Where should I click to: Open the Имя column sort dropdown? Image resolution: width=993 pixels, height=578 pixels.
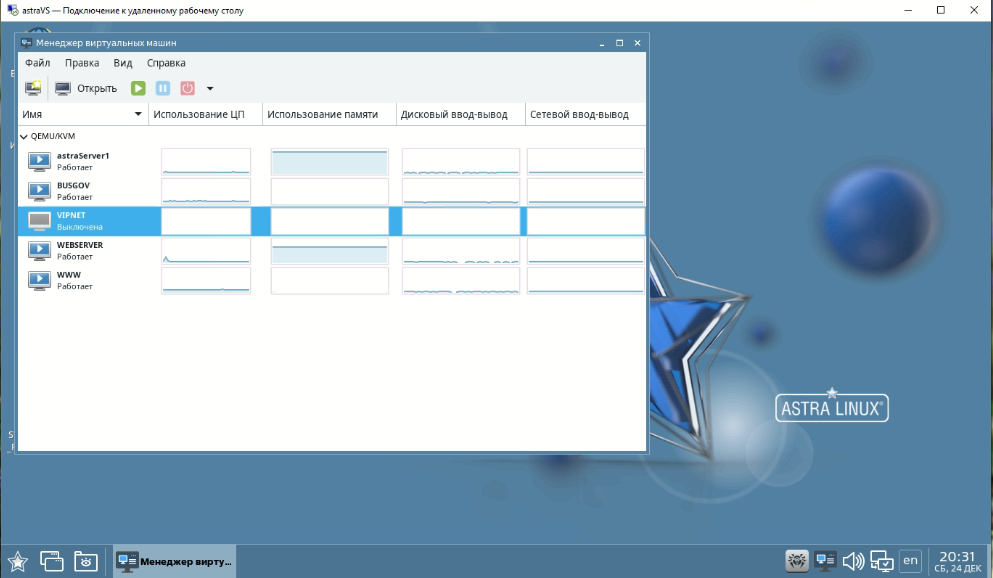(138, 113)
